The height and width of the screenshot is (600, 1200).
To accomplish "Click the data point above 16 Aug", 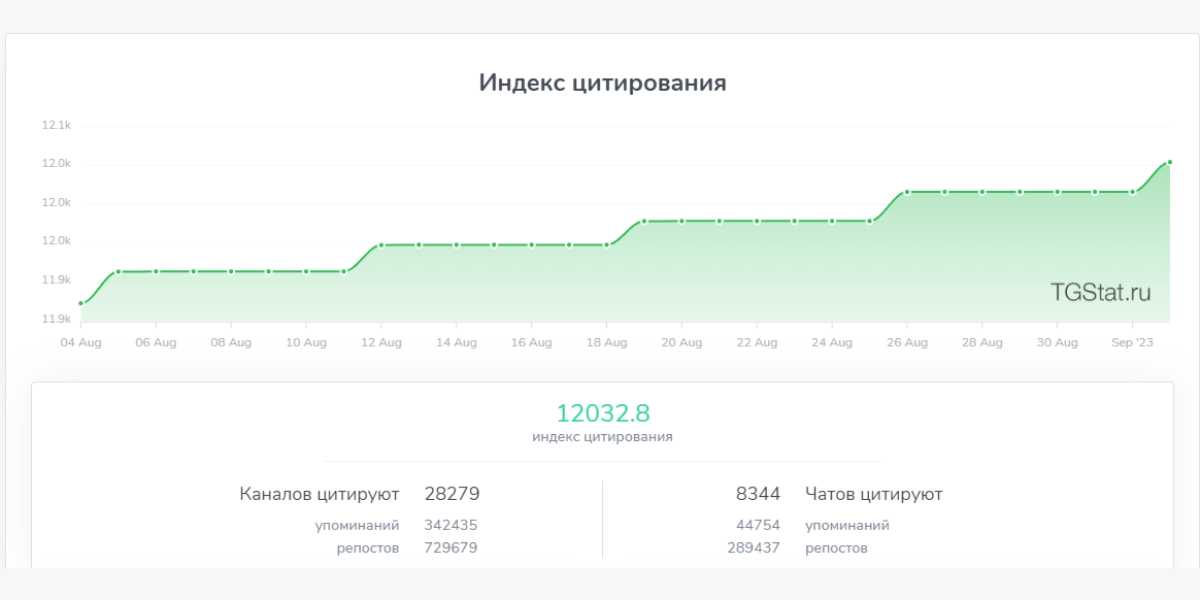I will (532, 245).
